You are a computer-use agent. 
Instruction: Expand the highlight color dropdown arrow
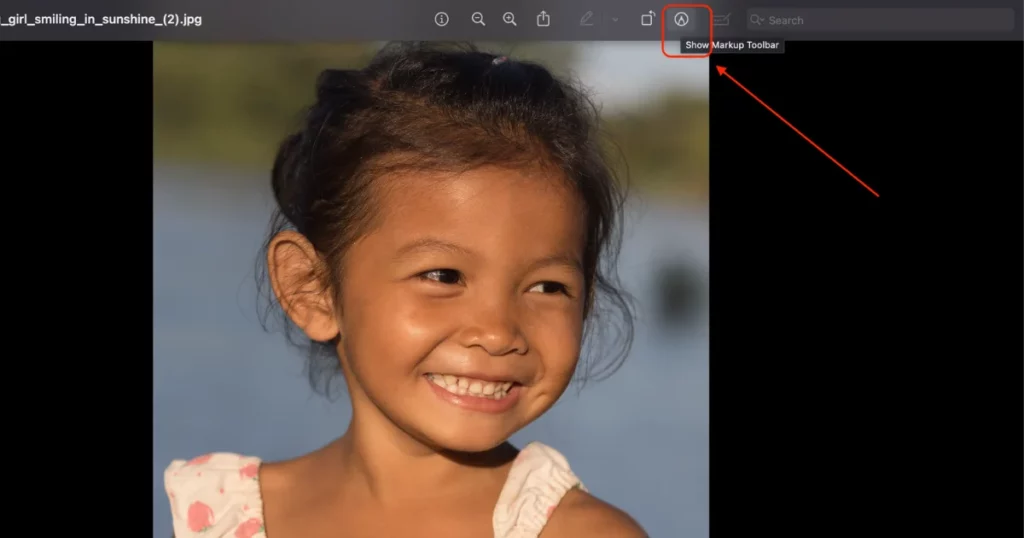coord(615,20)
